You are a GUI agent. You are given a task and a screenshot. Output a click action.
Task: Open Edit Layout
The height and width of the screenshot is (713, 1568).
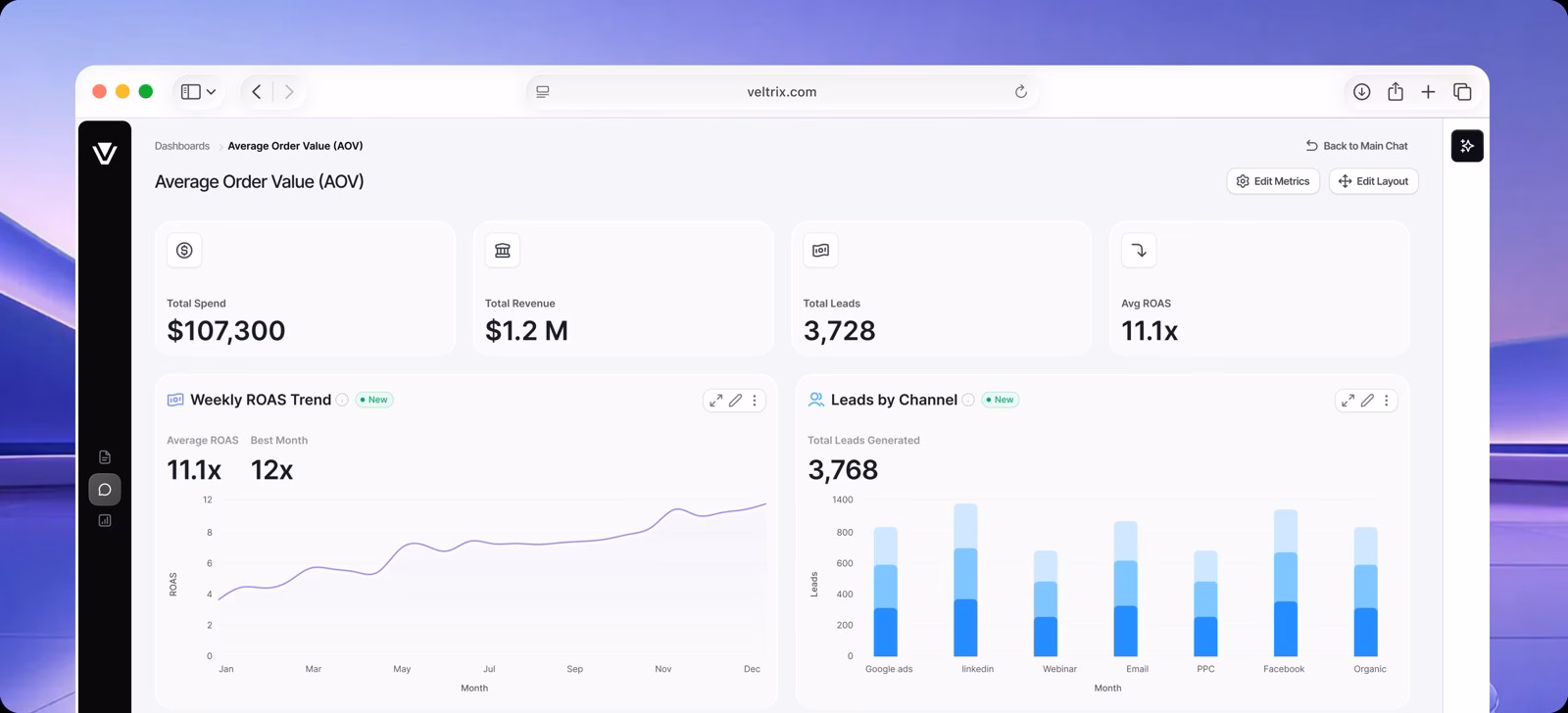point(1374,181)
